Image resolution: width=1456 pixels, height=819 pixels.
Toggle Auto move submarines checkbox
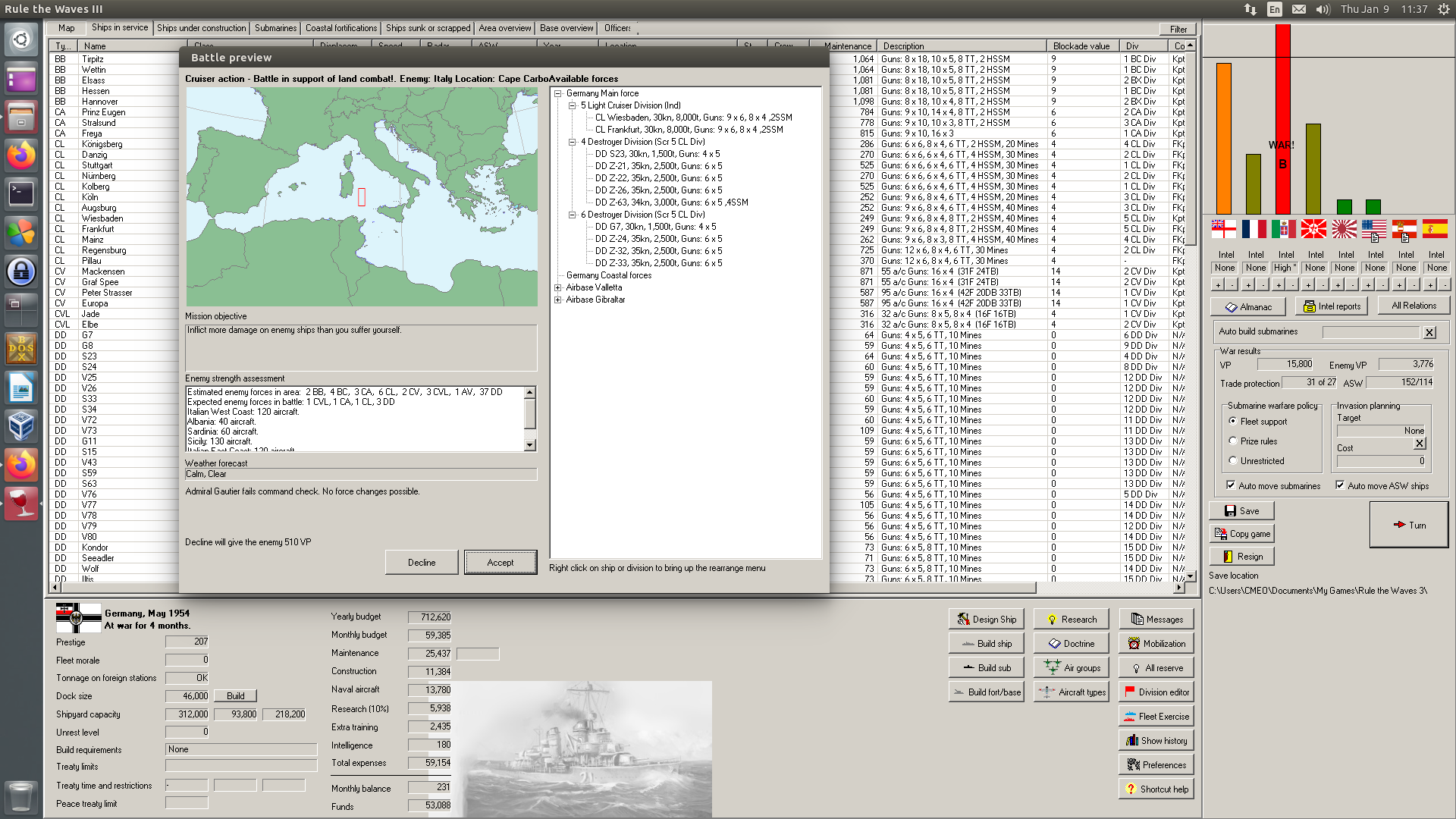1231,485
